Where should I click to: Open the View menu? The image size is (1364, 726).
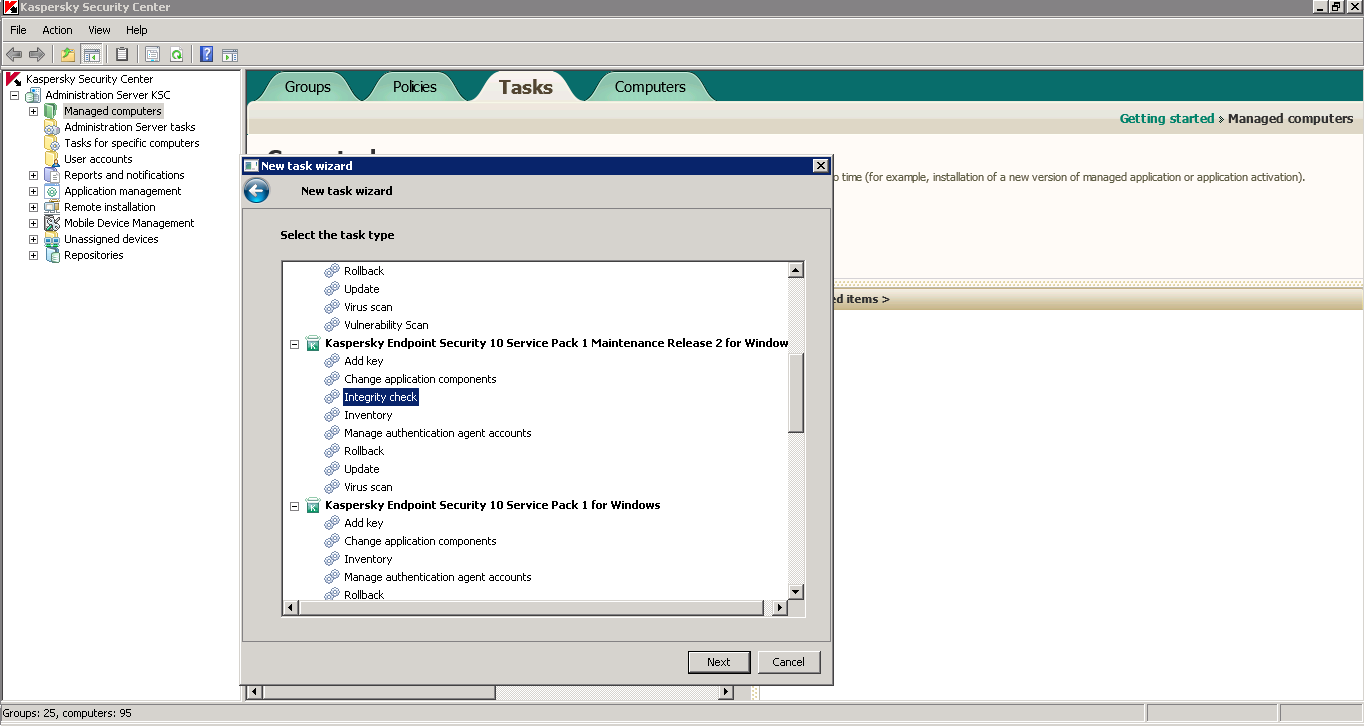(99, 30)
